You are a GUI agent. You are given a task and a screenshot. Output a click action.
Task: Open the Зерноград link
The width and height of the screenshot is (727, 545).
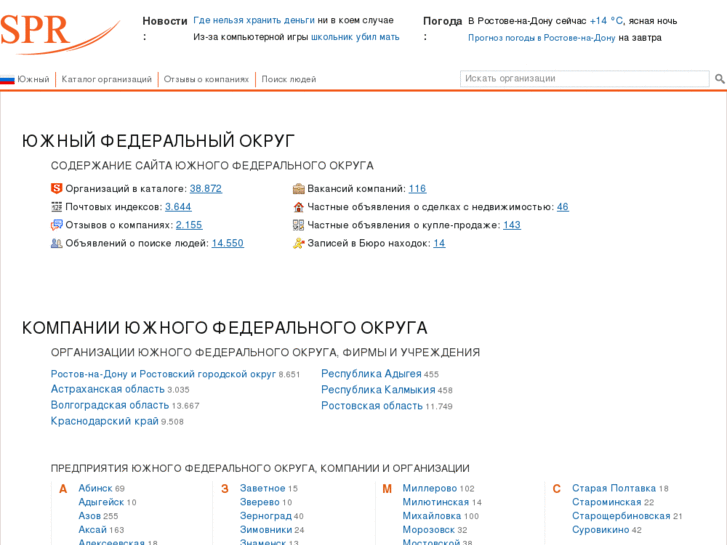(266, 516)
